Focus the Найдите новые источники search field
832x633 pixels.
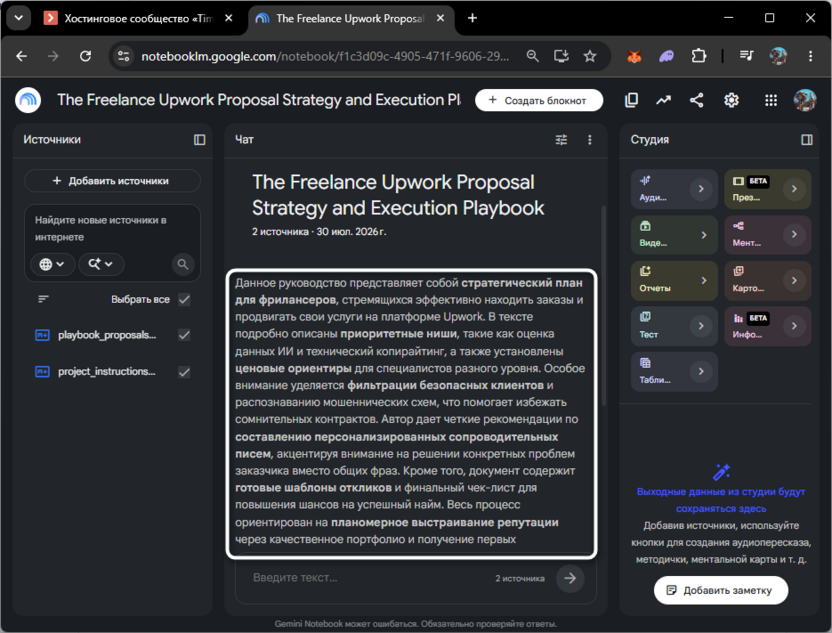point(112,229)
